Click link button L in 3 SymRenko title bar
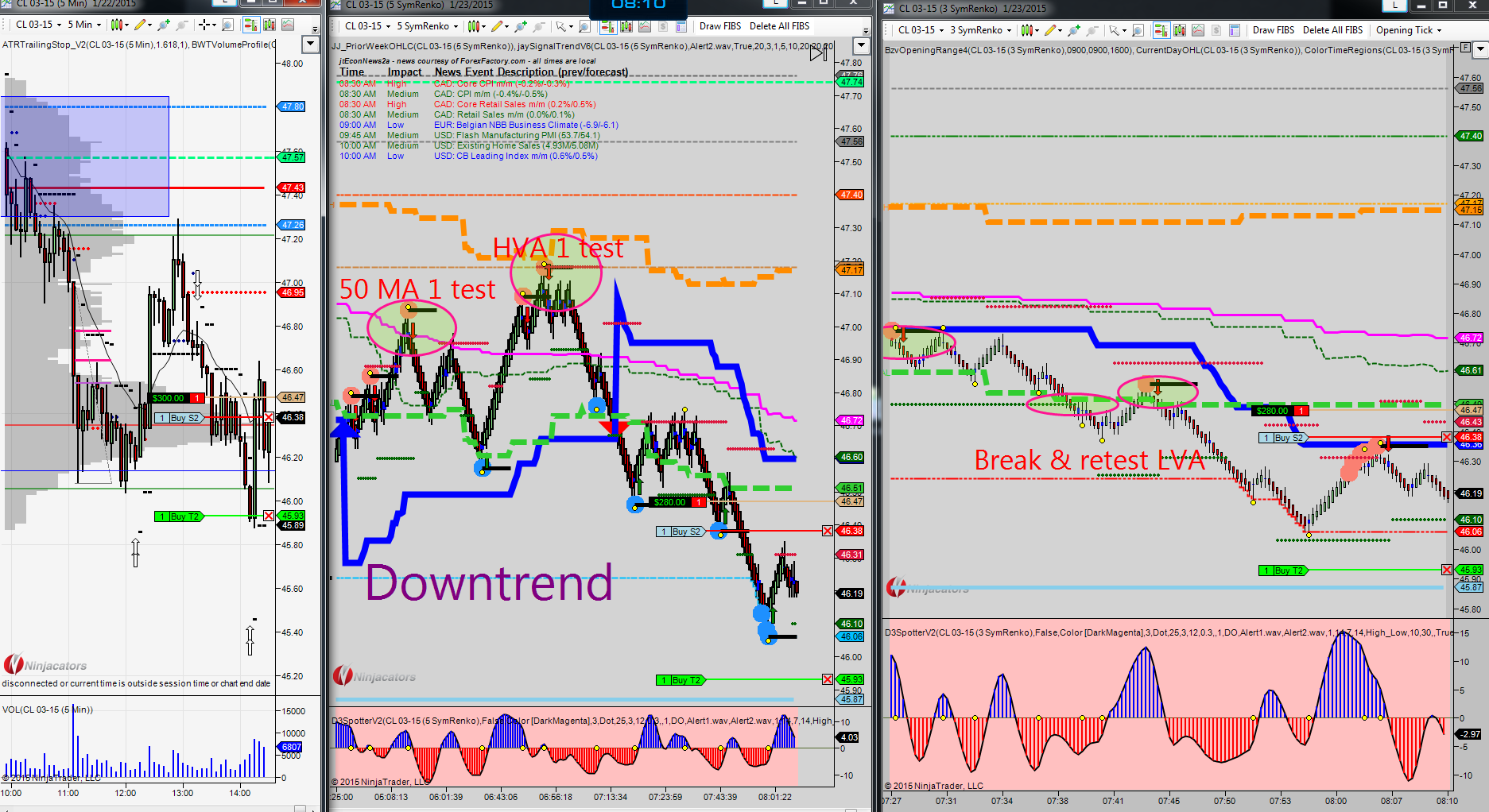The width and height of the screenshot is (1489, 812). pos(1394,6)
